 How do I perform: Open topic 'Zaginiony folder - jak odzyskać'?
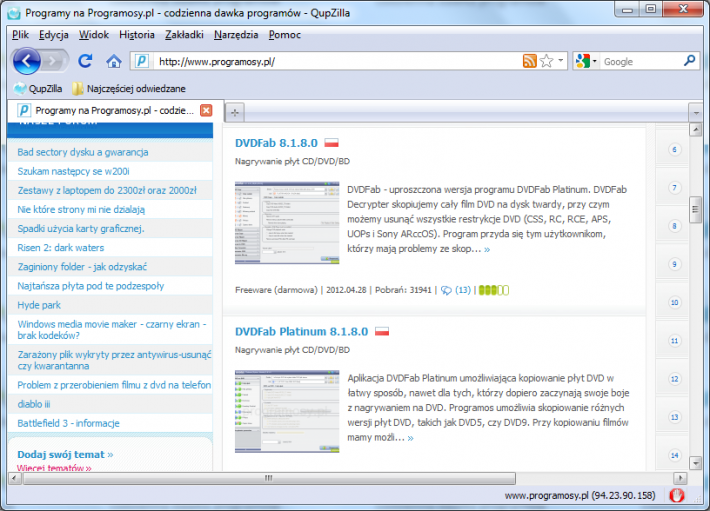click(x=82, y=267)
